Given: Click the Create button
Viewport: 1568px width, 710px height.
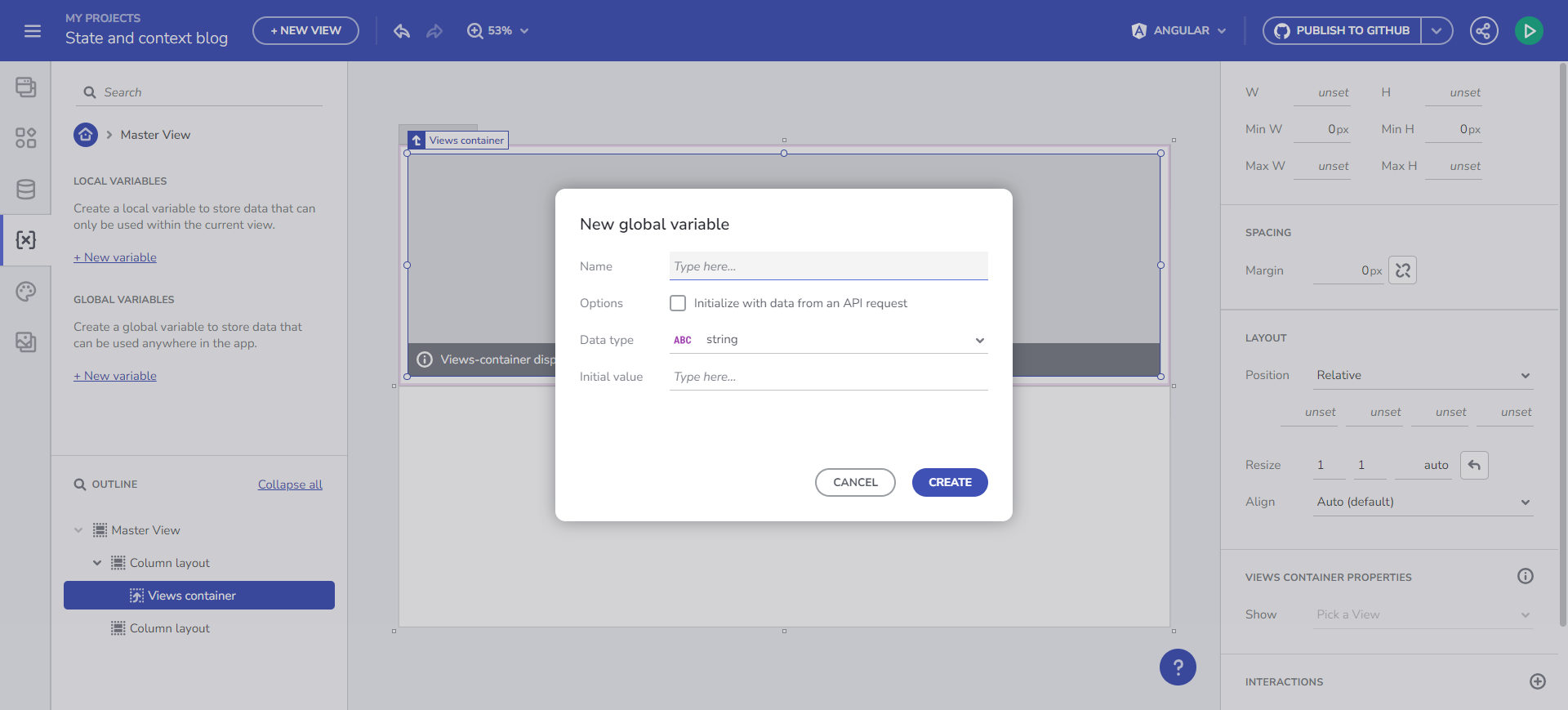Looking at the screenshot, I should click(x=950, y=482).
